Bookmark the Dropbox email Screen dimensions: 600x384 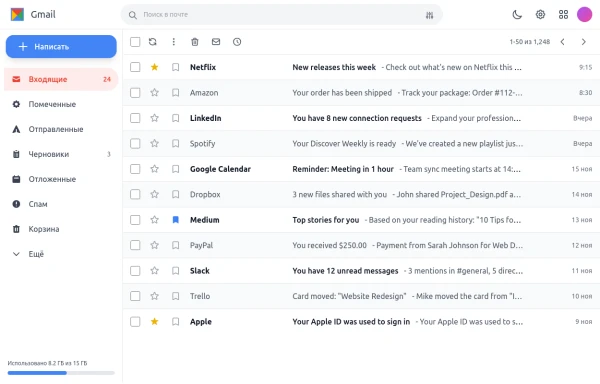(x=176, y=194)
